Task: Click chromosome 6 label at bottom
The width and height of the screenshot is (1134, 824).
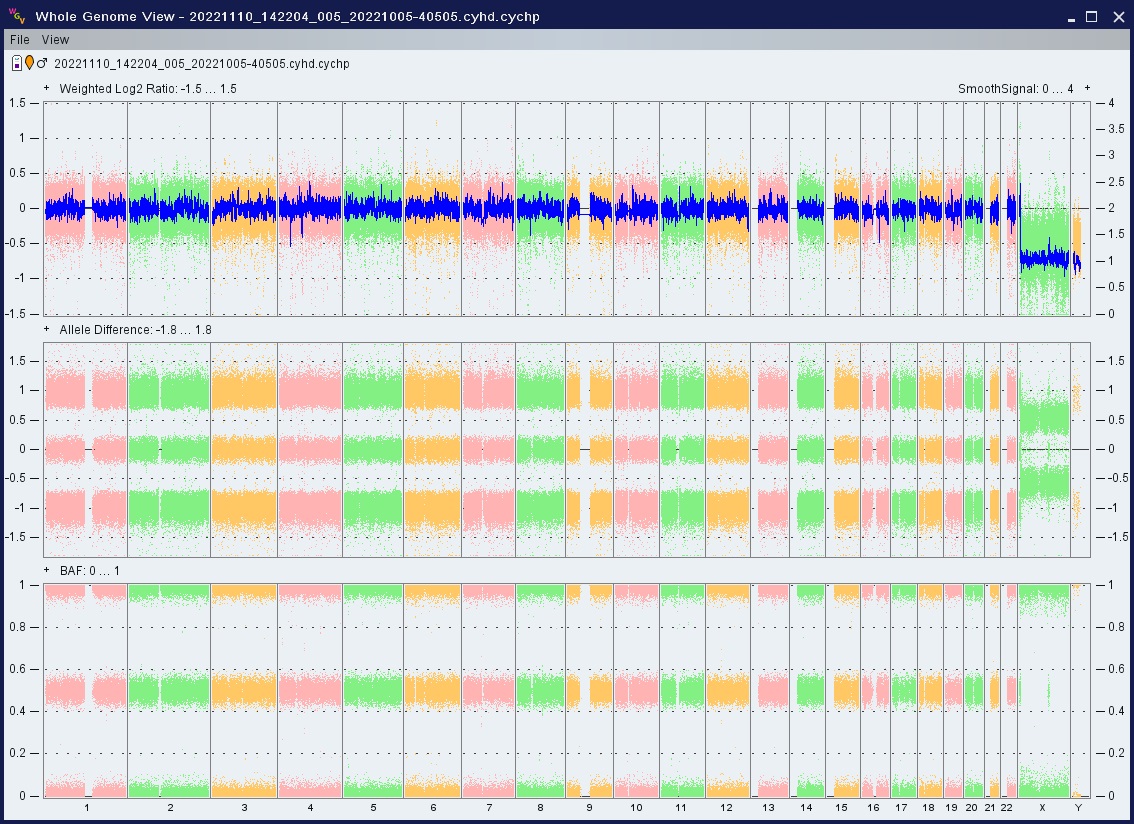Action: (x=432, y=807)
